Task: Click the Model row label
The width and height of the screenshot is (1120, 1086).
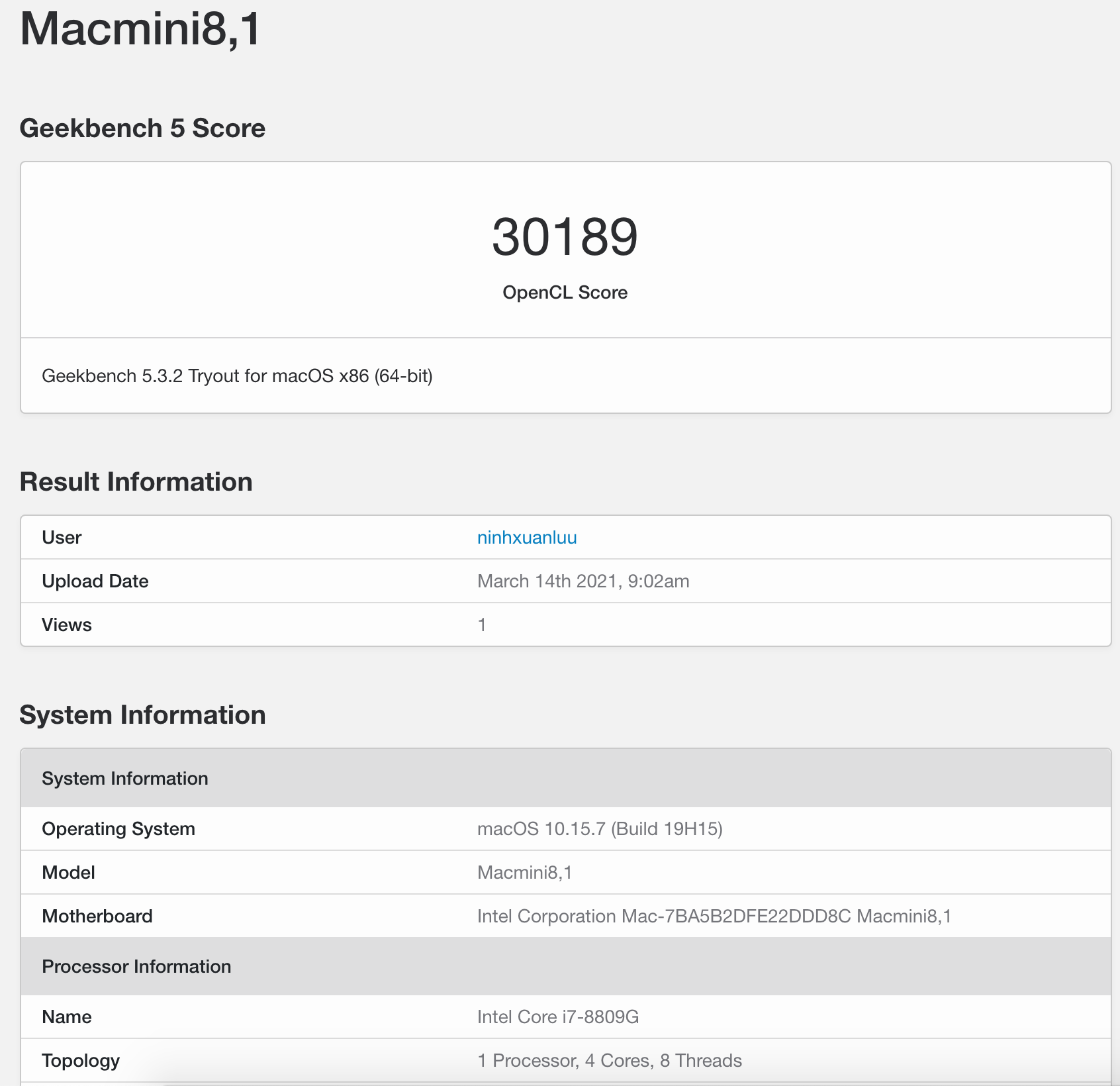Action: (69, 873)
